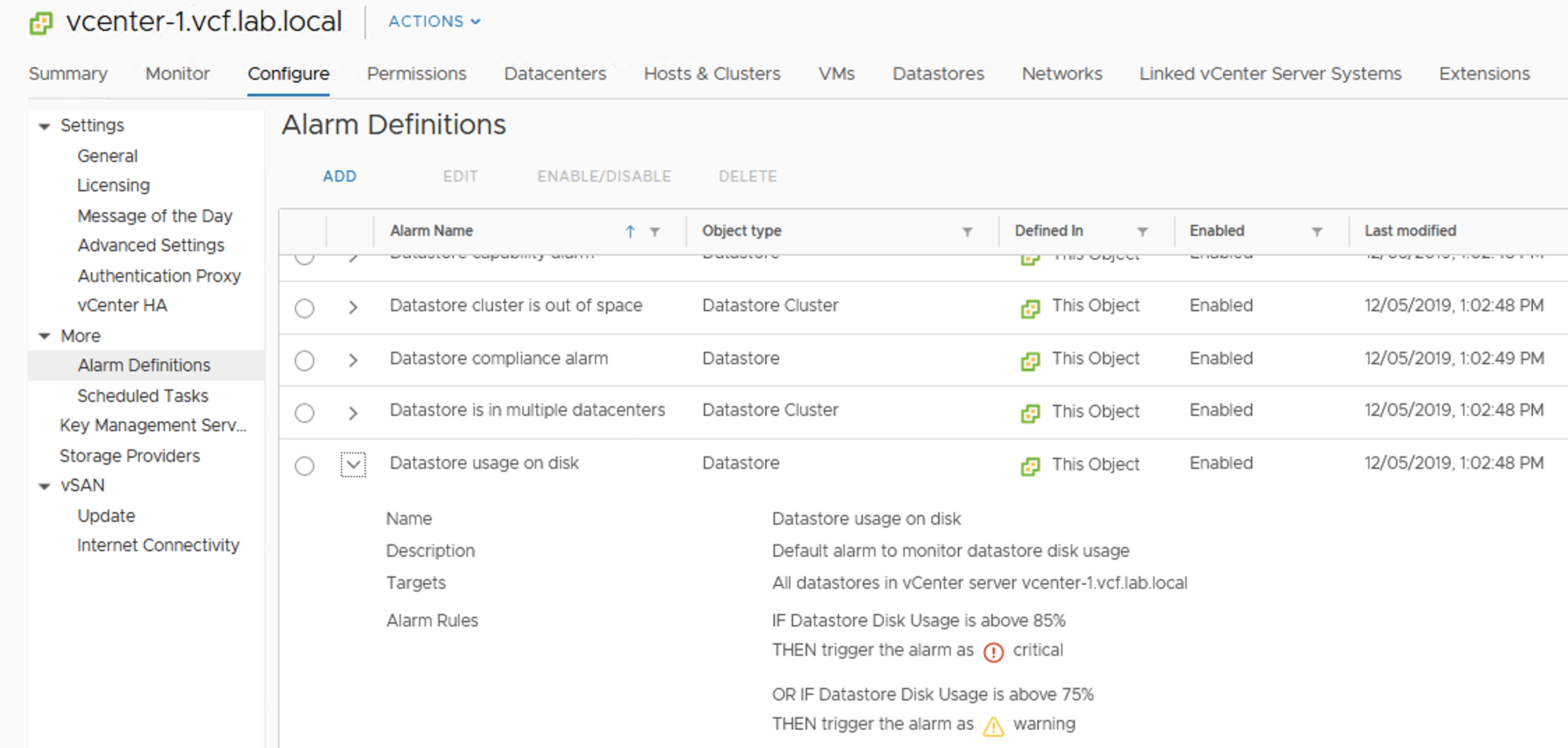Click vCenter icon in Datastore cluster out of space row
The height and width of the screenshot is (748, 1568).
pyautogui.click(x=1030, y=308)
